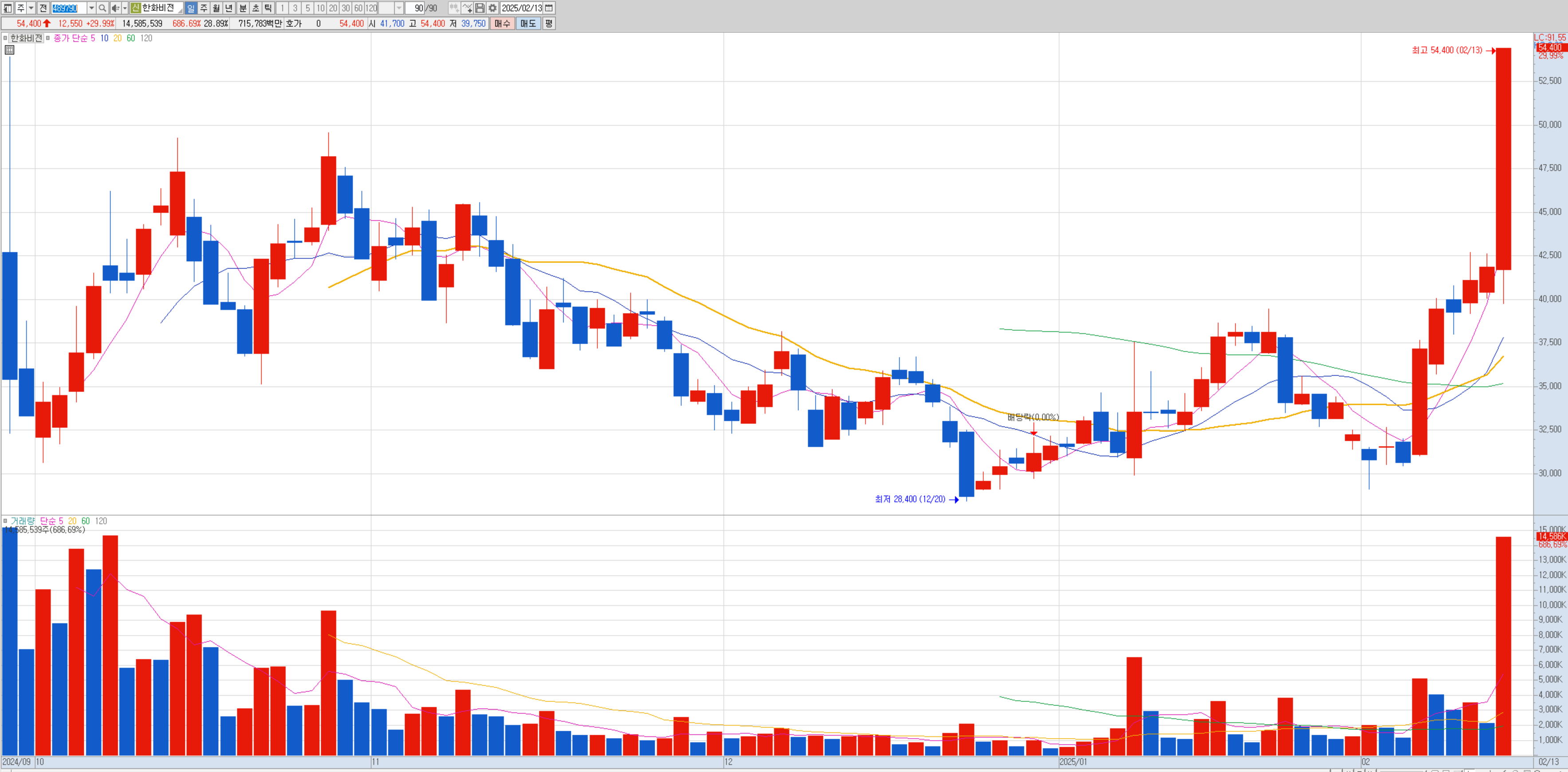This screenshot has height=772, width=1568.
Task: Click the volume panel orange 20 MA legend
Action: (x=72, y=521)
